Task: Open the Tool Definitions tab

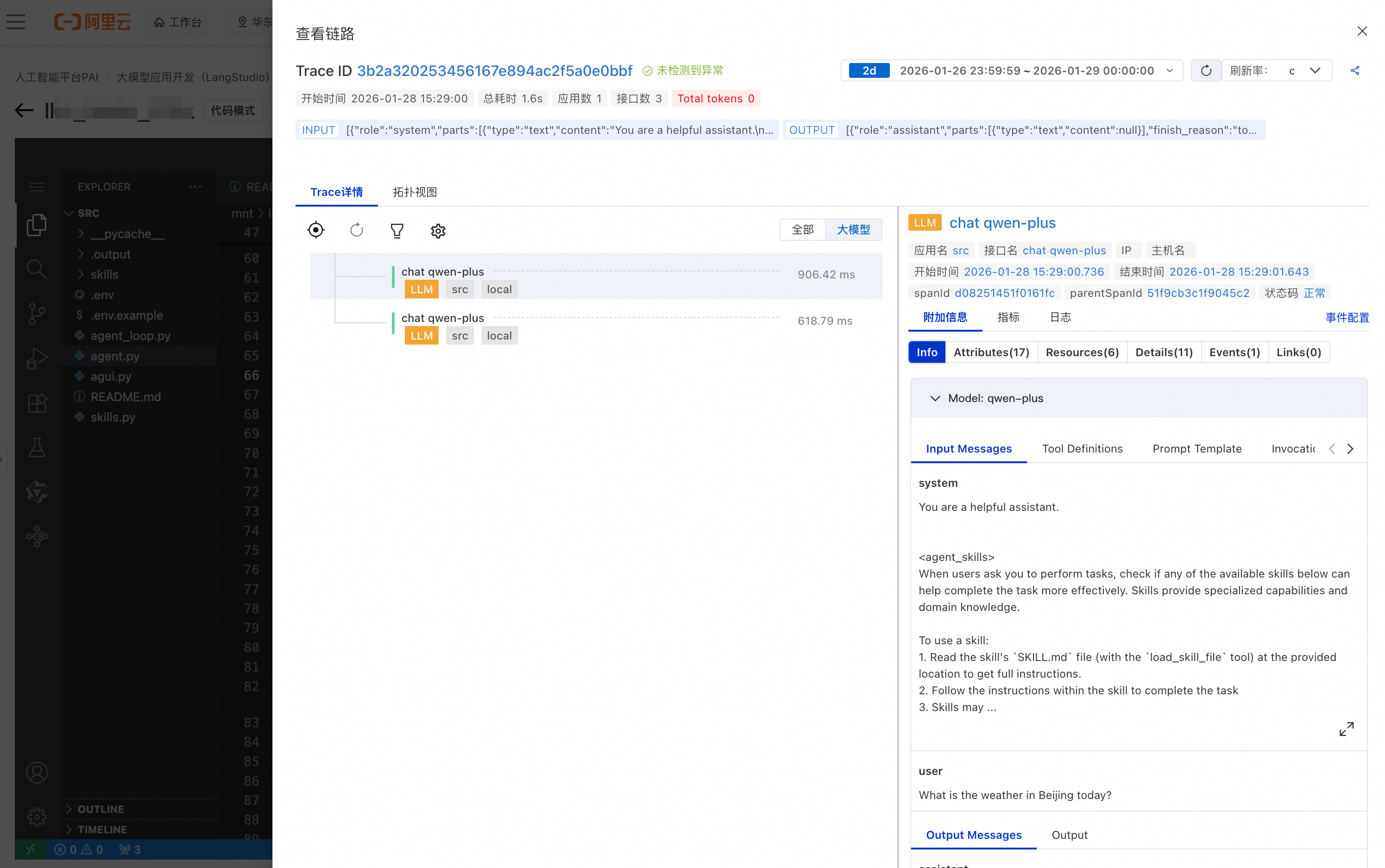Action: 1082,449
